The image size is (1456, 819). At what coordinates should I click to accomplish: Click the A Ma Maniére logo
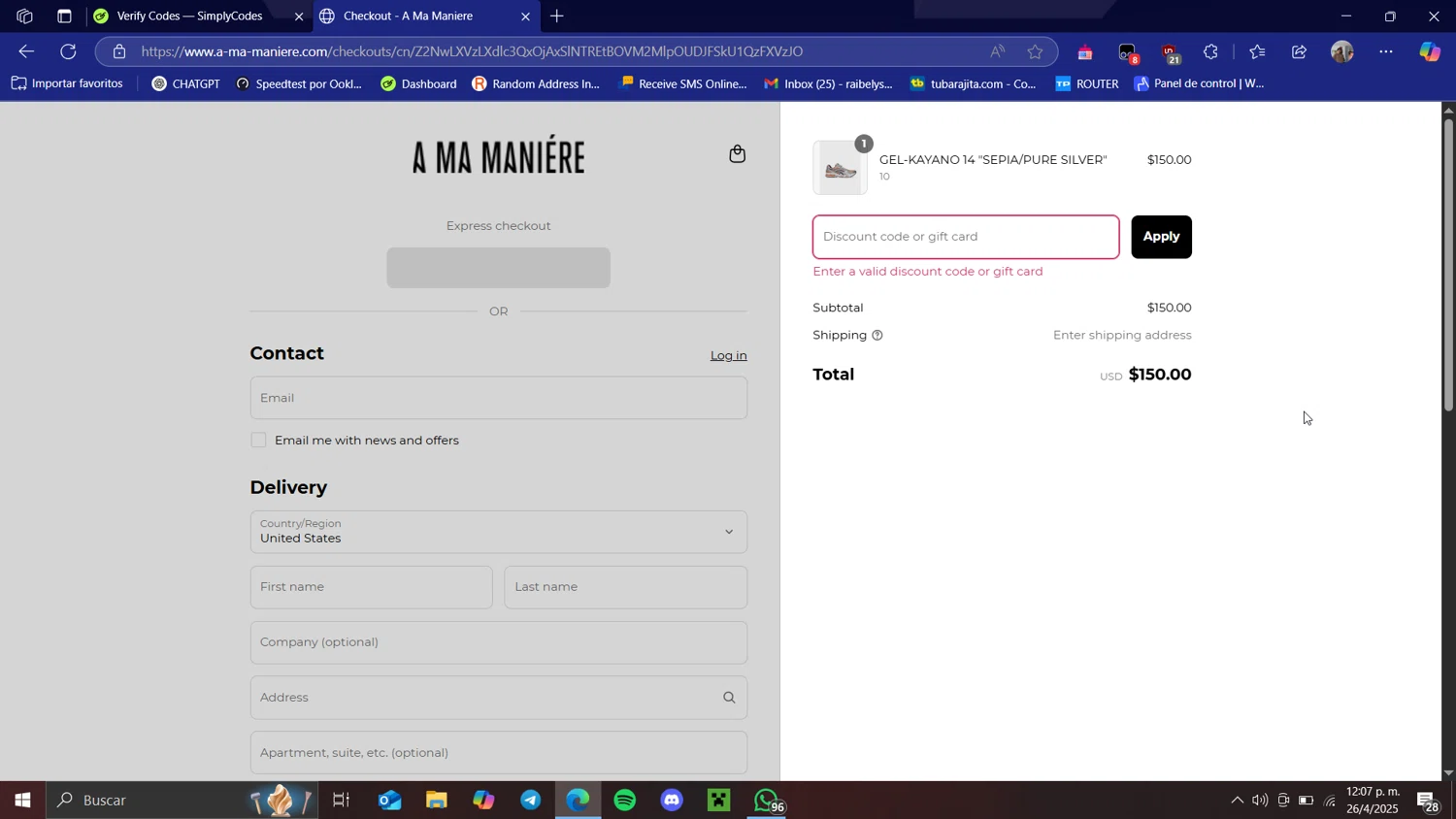pos(499,156)
